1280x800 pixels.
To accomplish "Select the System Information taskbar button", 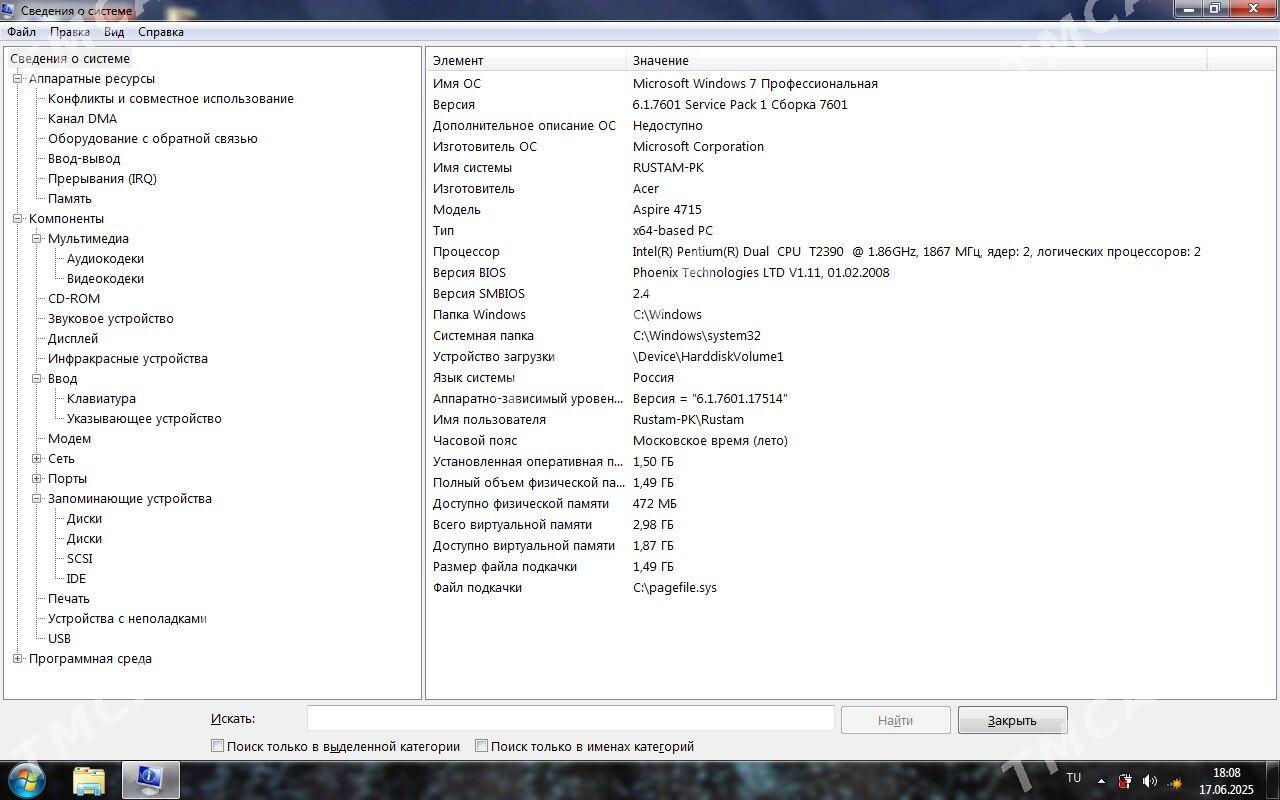I will point(150,780).
